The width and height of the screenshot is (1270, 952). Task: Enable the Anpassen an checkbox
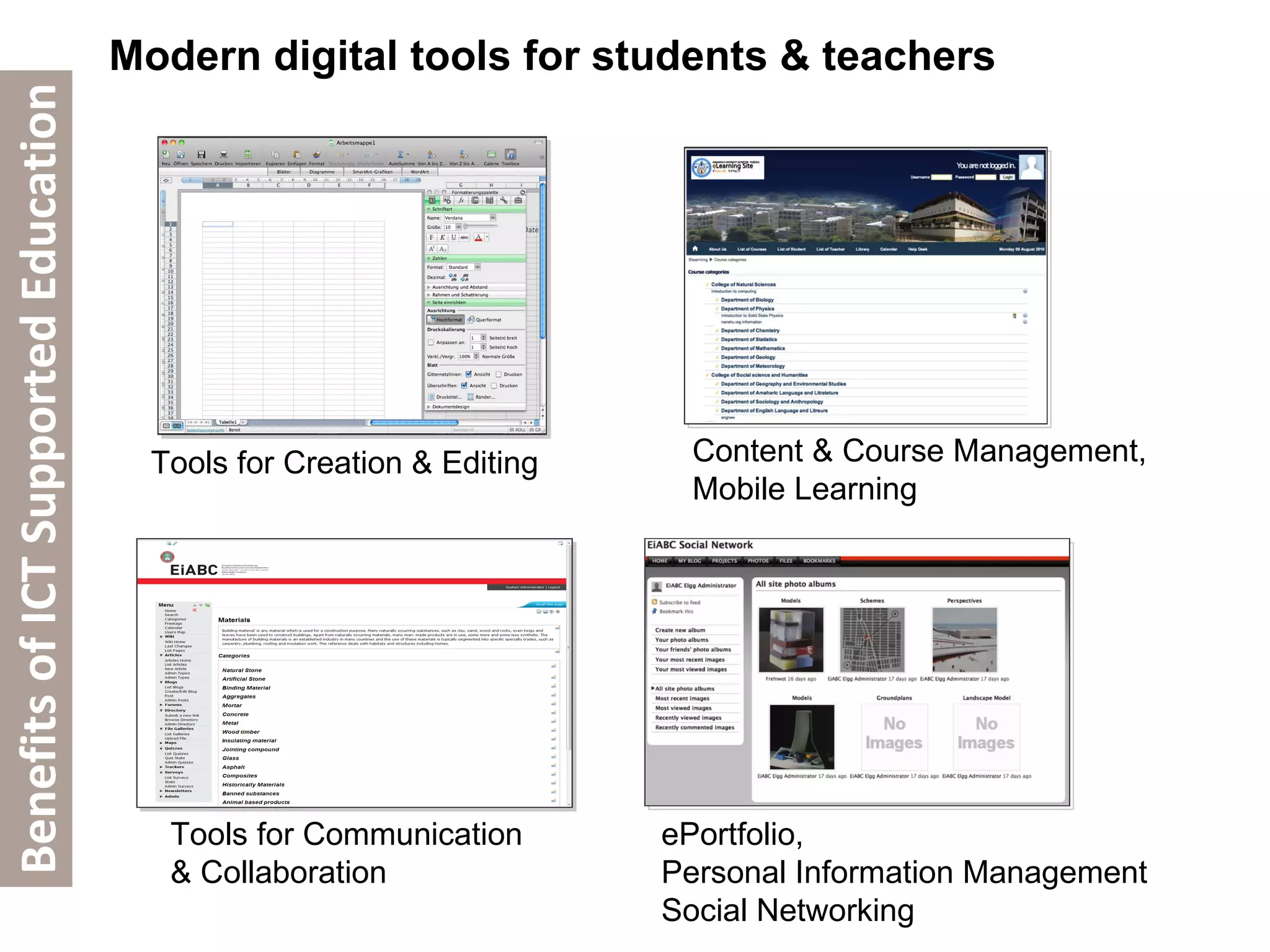pyautogui.click(x=431, y=342)
